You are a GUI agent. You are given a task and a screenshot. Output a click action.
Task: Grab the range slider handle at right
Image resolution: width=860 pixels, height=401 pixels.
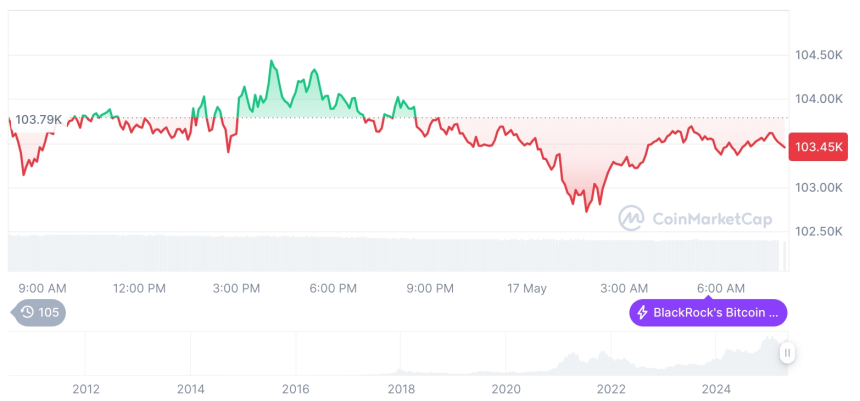pyautogui.click(x=788, y=353)
